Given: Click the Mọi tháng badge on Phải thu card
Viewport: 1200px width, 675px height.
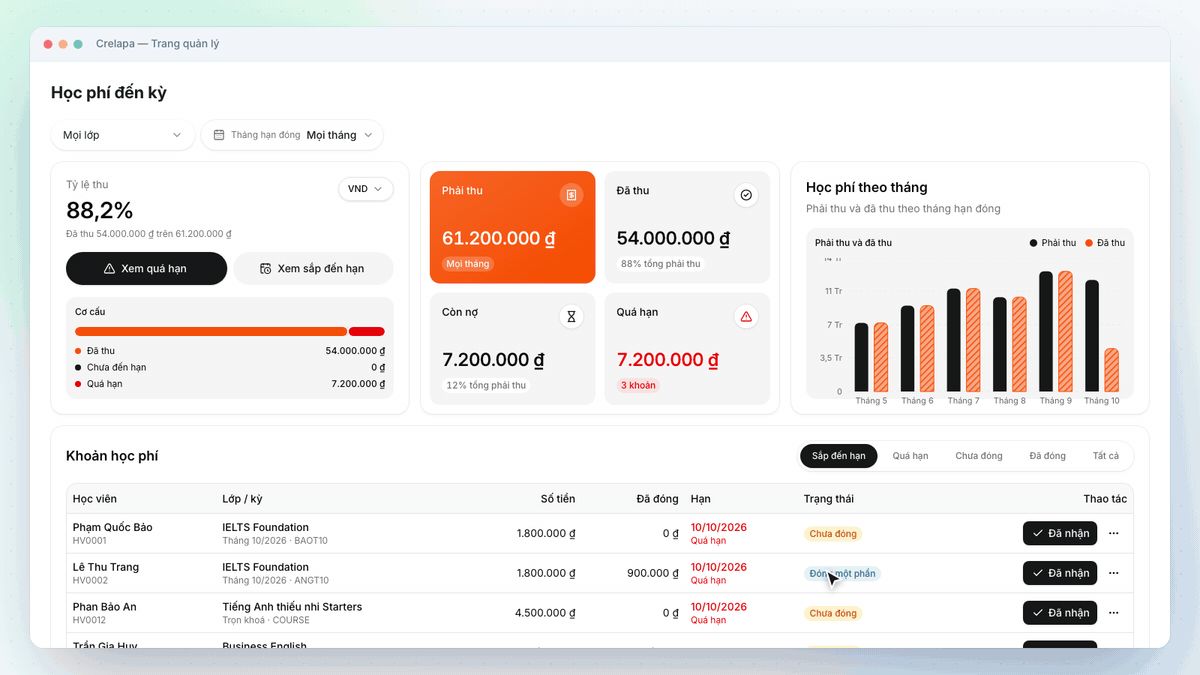Looking at the screenshot, I should [x=468, y=264].
